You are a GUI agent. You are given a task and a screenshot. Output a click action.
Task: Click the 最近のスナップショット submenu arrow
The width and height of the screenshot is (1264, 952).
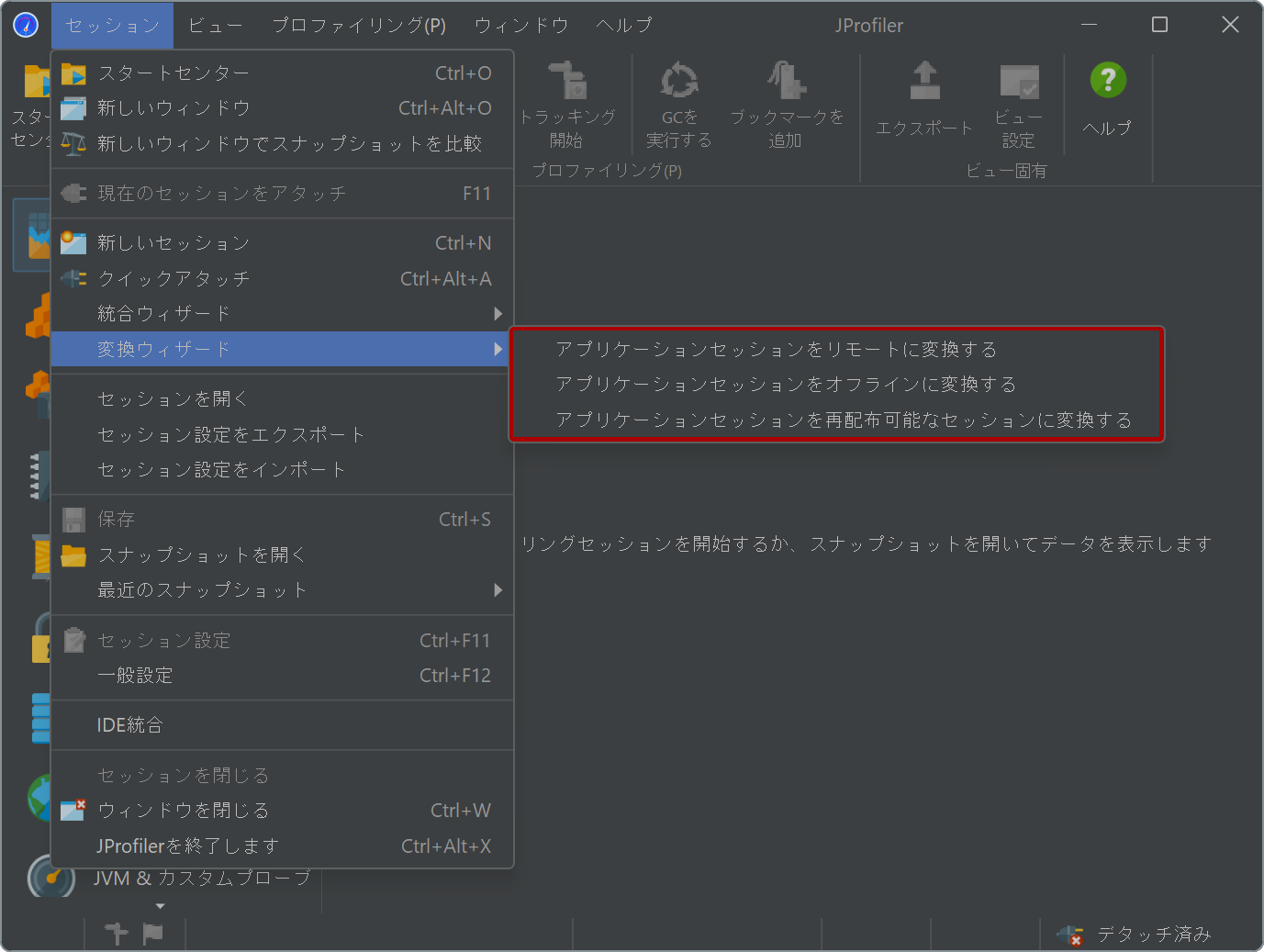[x=498, y=590]
